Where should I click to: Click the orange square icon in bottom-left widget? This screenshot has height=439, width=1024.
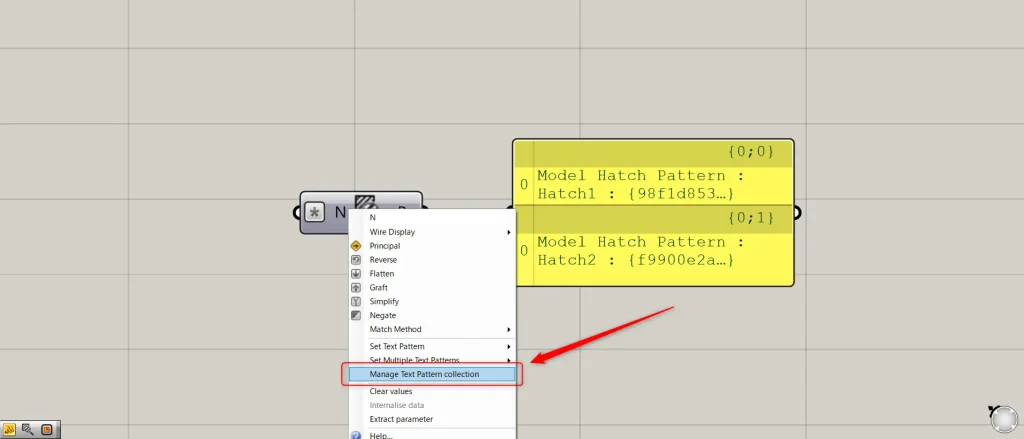(x=46, y=429)
